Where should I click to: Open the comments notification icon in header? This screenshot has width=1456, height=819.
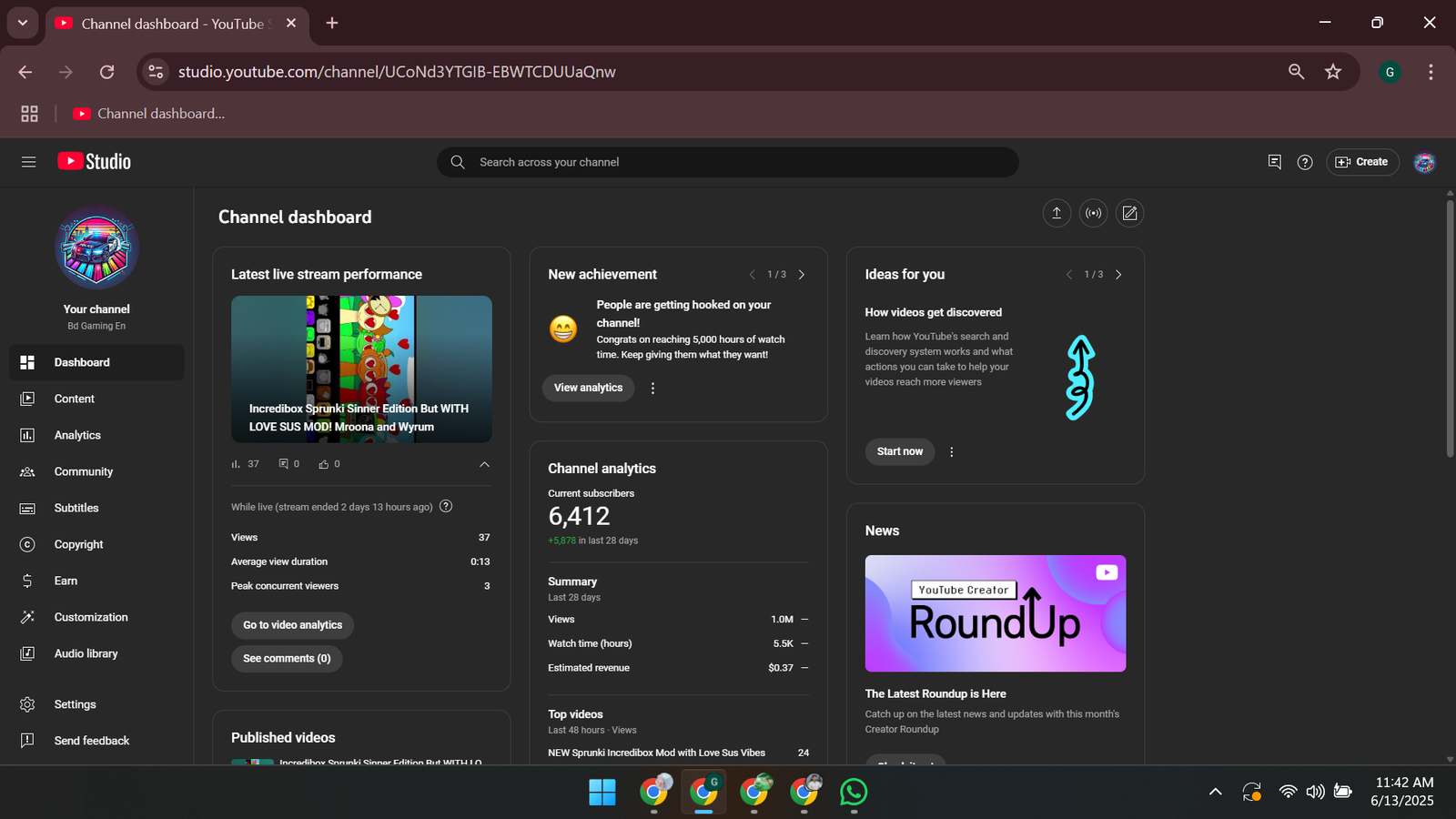point(1274,162)
